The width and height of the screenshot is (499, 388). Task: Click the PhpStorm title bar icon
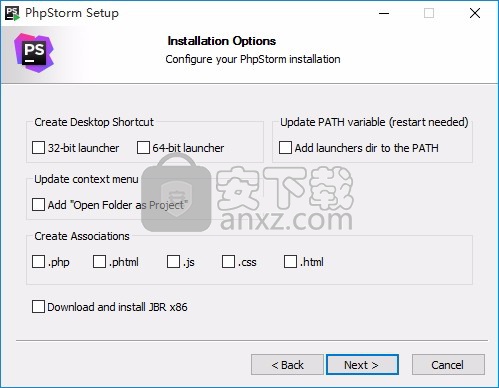(x=12, y=13)
